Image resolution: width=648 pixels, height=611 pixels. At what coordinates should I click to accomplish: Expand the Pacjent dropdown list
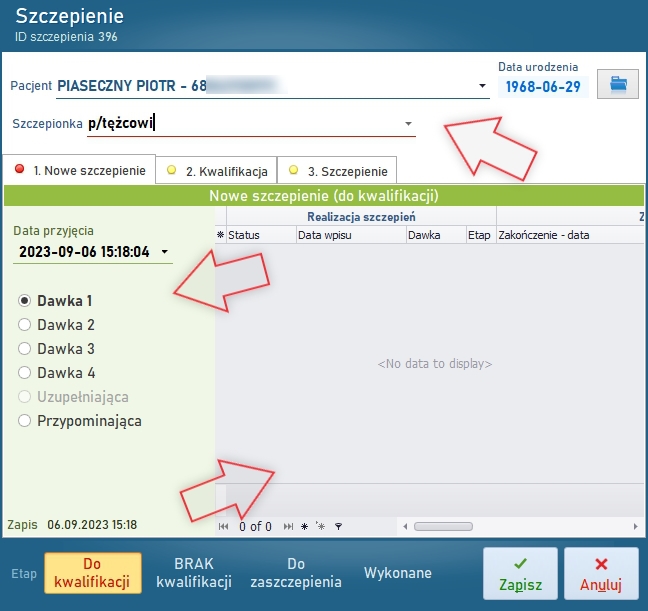[482, 86]
